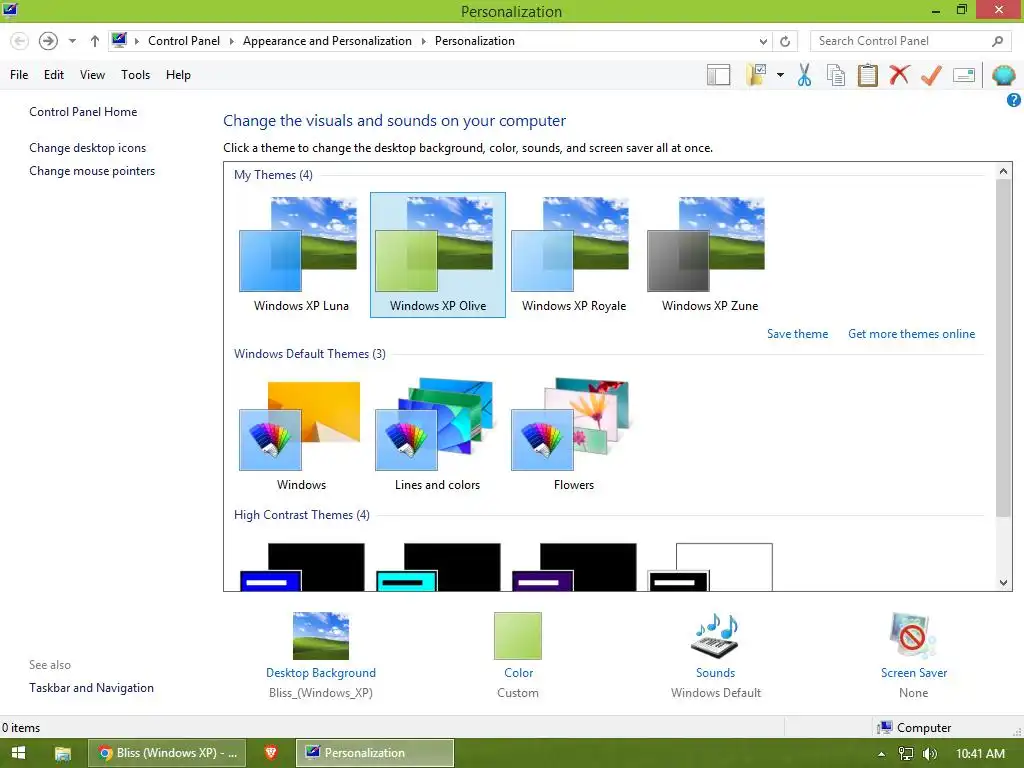Click the globe icon in toolbar
Viewport: 1024px width, 768px height.
pos(1003,75)
